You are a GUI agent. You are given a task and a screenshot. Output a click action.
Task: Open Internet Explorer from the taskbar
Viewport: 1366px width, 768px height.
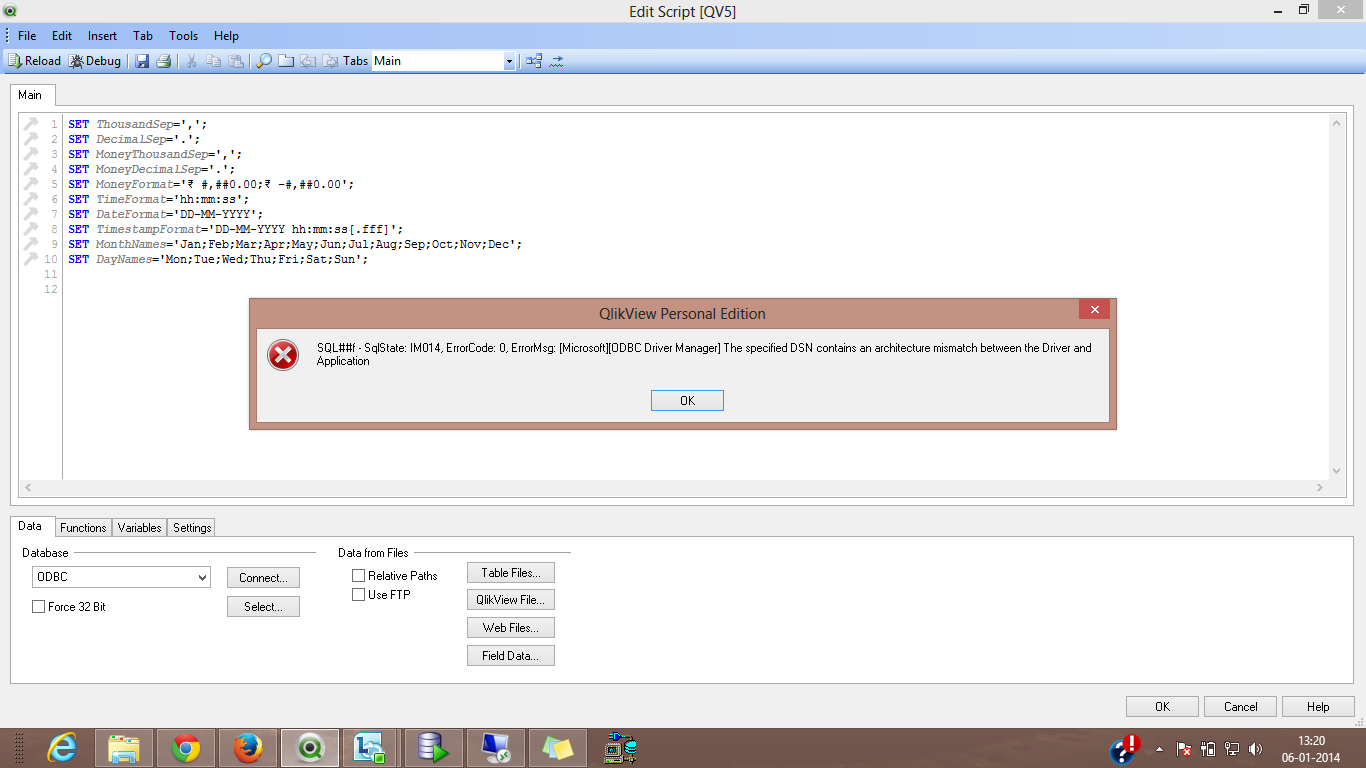coord(62,748)
